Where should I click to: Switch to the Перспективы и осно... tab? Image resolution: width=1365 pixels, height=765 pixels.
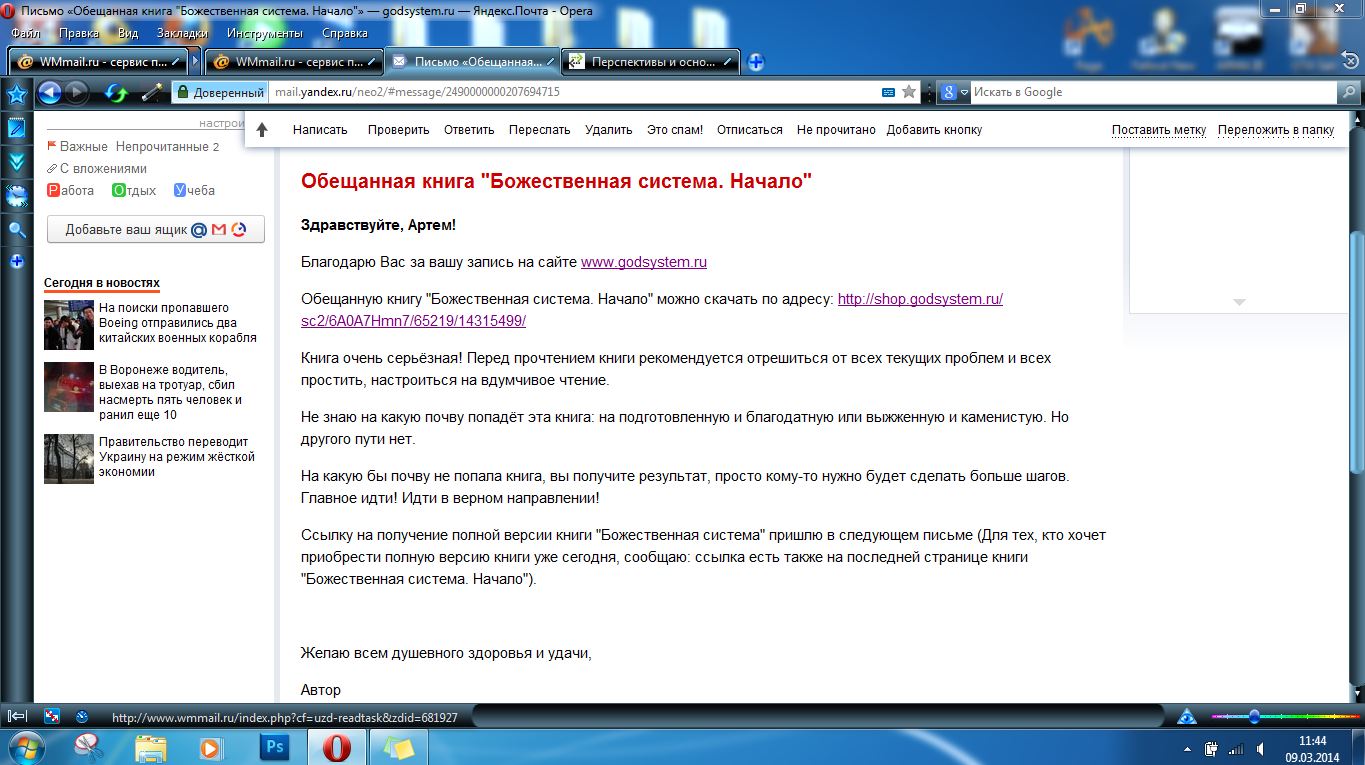click(x=651, y=62)
